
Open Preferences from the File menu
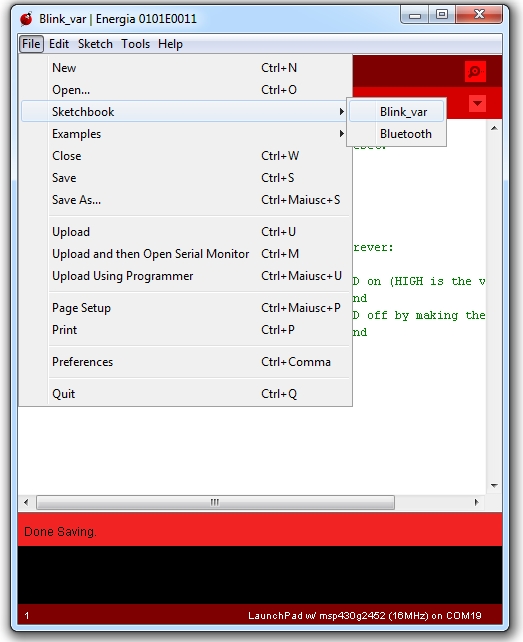pyautogui.click(x=185, y=362)
